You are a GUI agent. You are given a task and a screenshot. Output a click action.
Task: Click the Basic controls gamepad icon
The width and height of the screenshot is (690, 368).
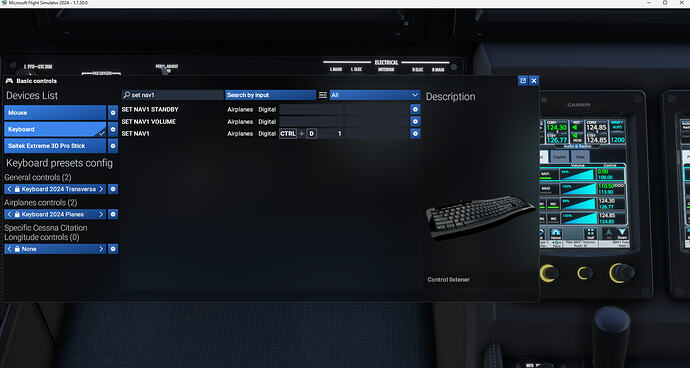point(9,81)
